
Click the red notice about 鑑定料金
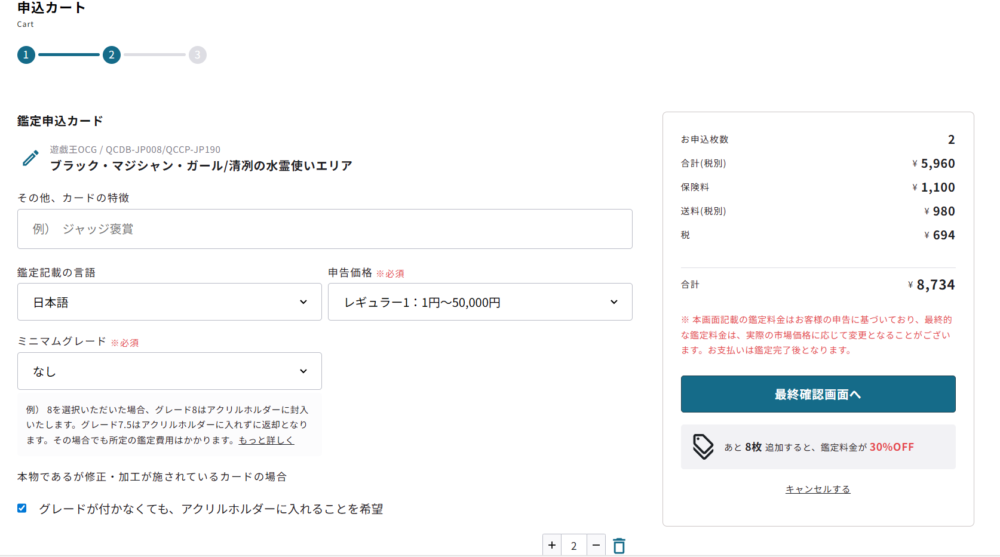pyautogui.click(x=816, y=335)
